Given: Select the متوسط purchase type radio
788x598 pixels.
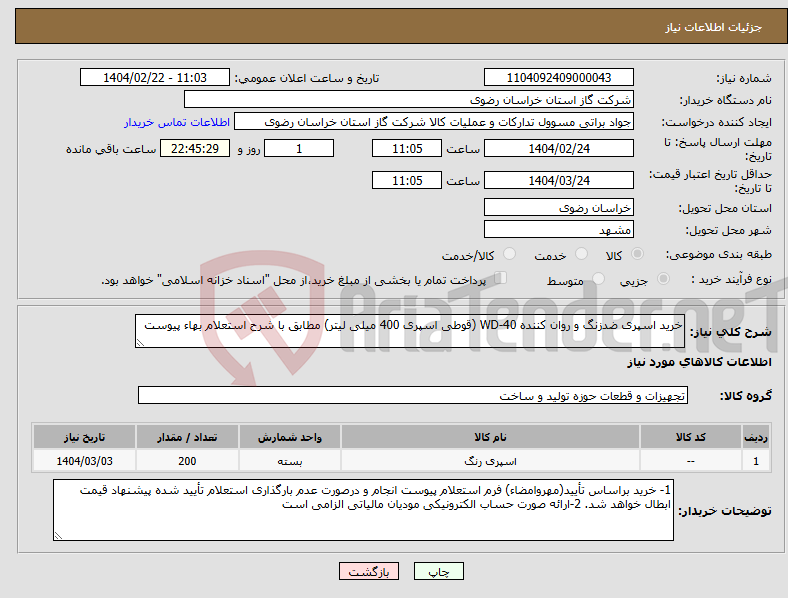Looking at the screenshot, I should click(x=599, y=278).
